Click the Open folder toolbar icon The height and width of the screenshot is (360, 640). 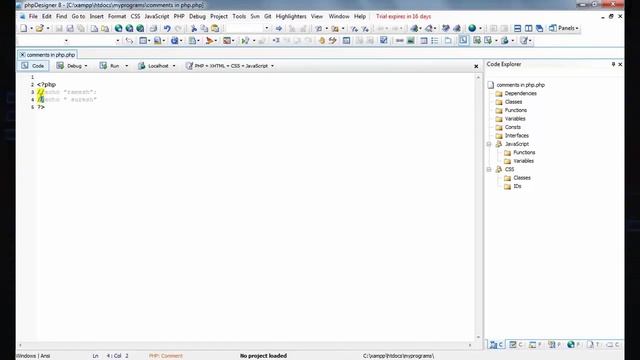point(40,28)
